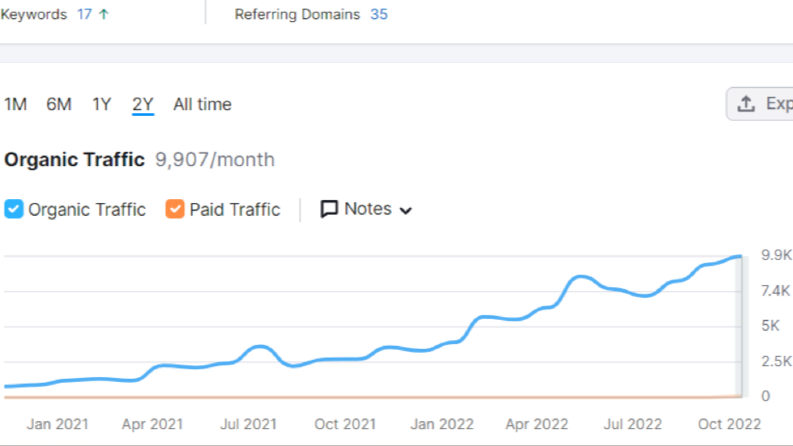Click the Jan 2021 axis label
793x446 pixels.
58,424
